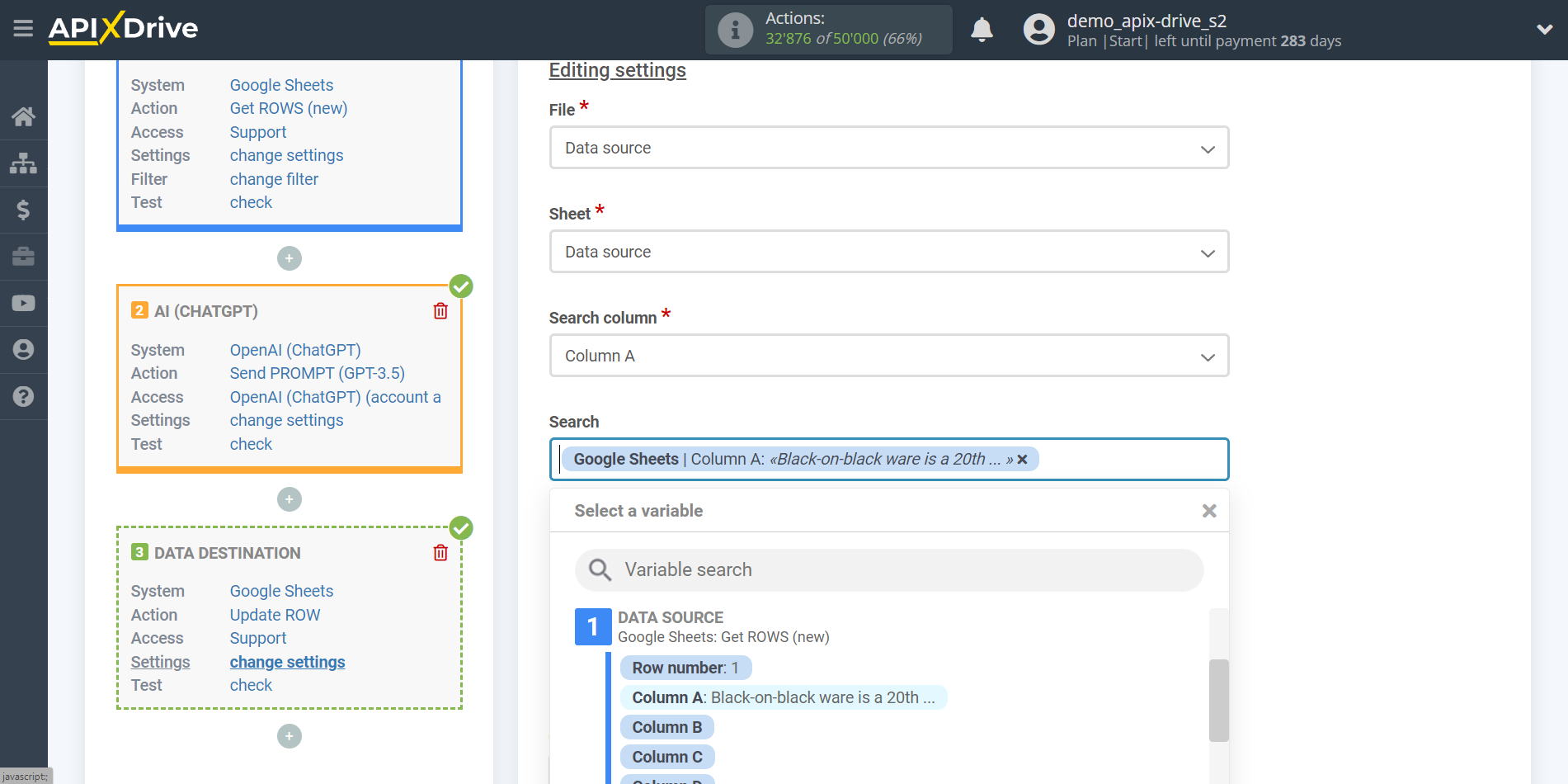
Task: Click change filter link
Action: click(274, 179)
